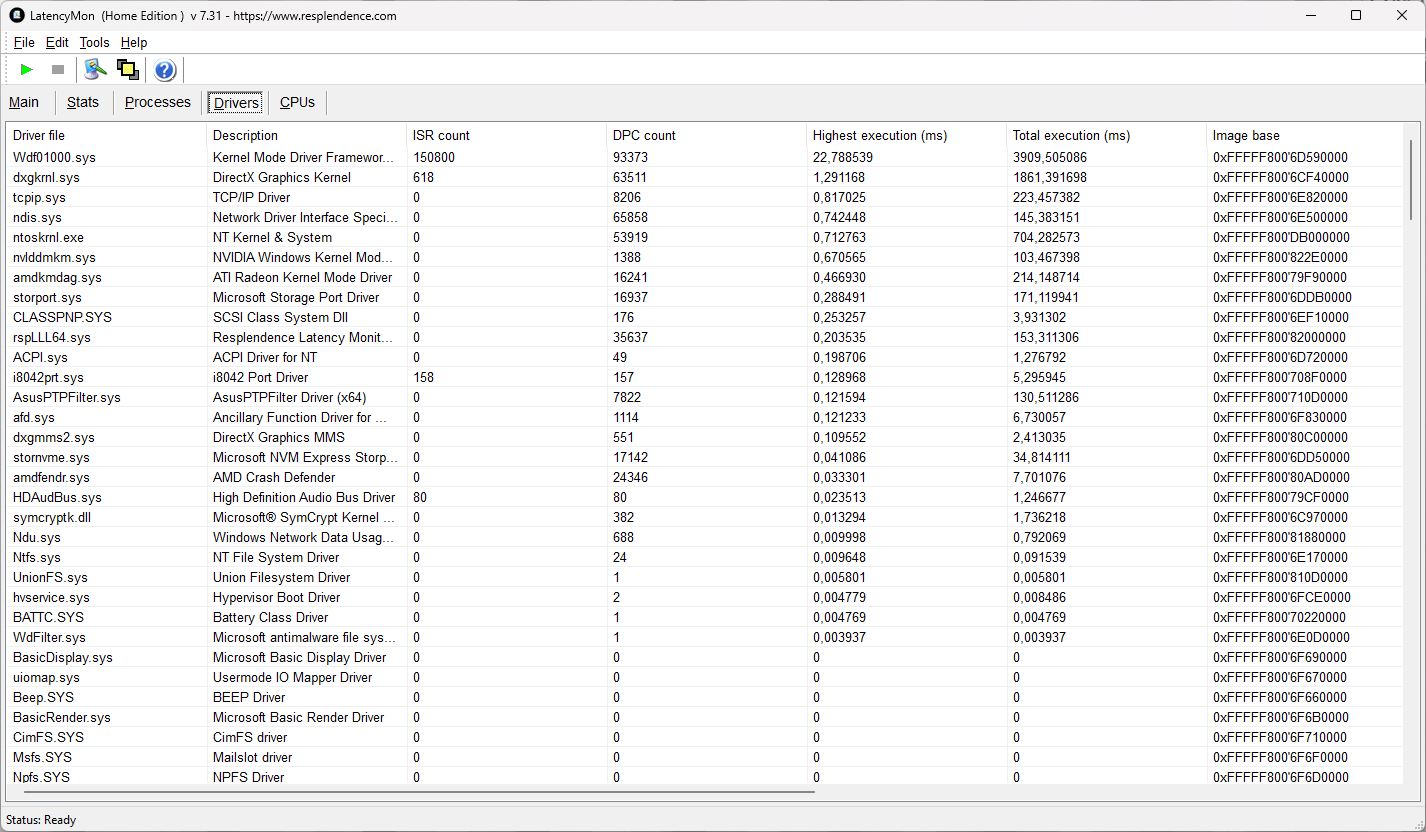Click the overlapping yellow squares toolbar icon
This screenshot has width=1426, height=832.
(127, 69)
